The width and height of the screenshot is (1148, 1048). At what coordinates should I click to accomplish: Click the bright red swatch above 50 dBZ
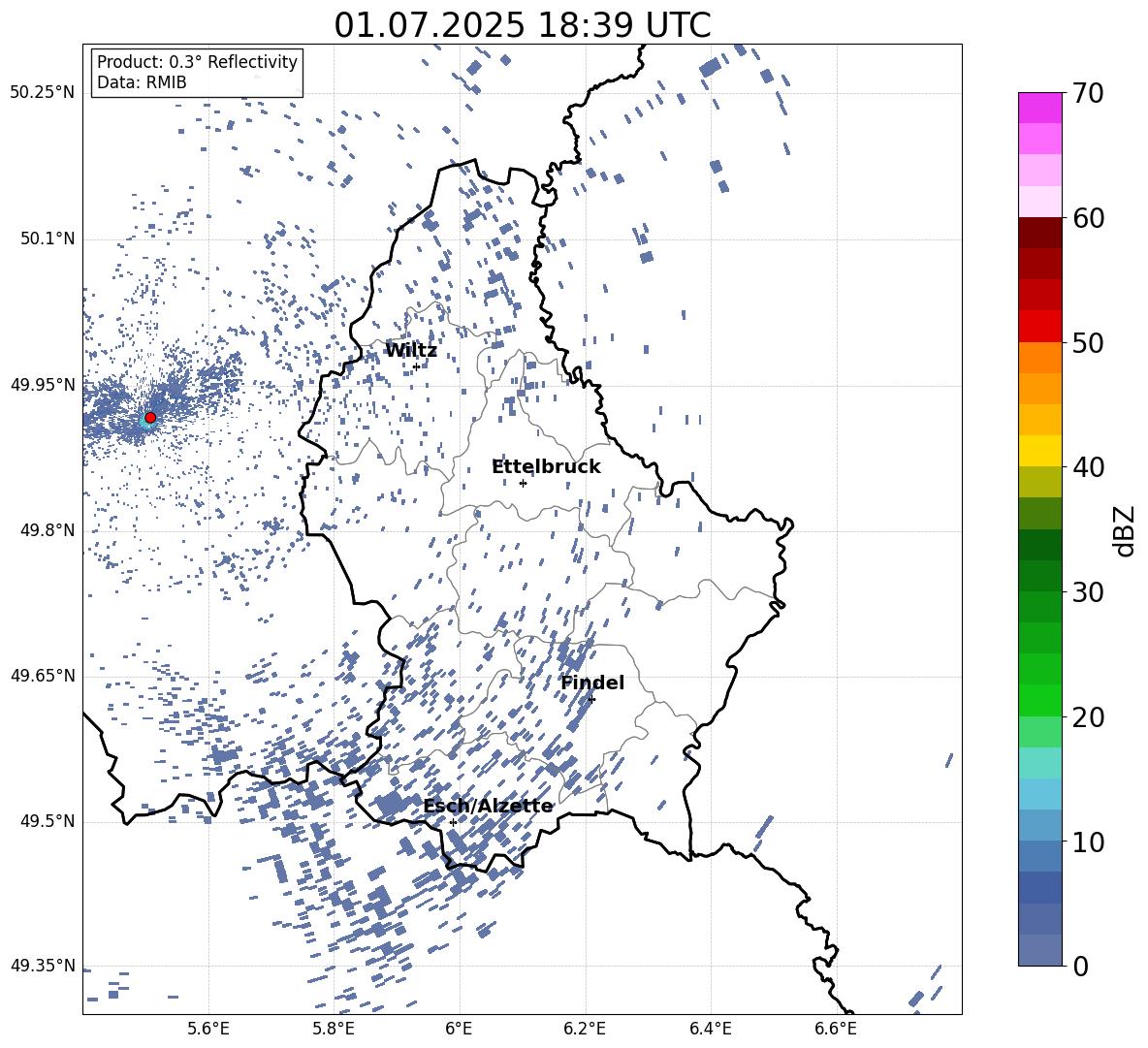tap(1040, 327)
